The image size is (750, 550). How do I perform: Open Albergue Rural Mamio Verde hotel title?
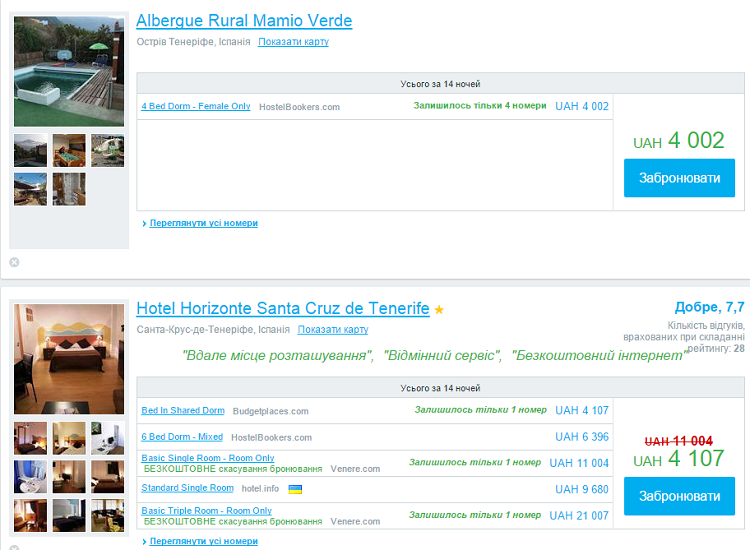244,21
